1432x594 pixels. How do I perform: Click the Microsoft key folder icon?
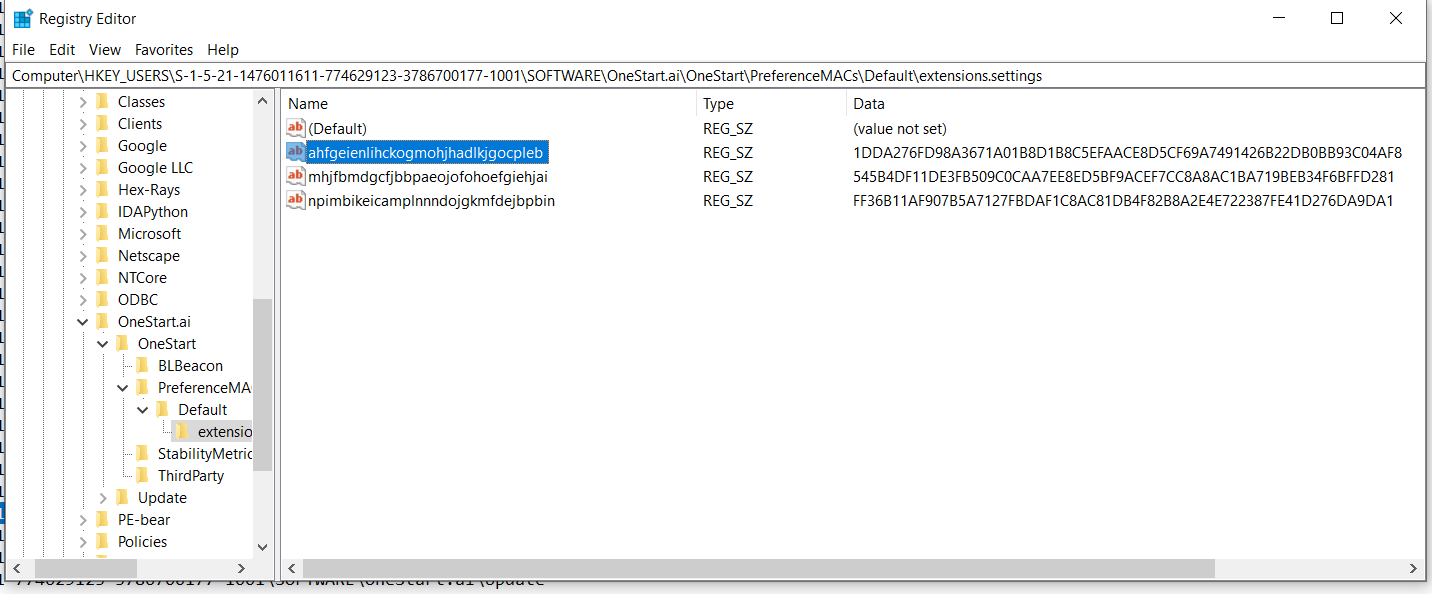coord(102,233)
